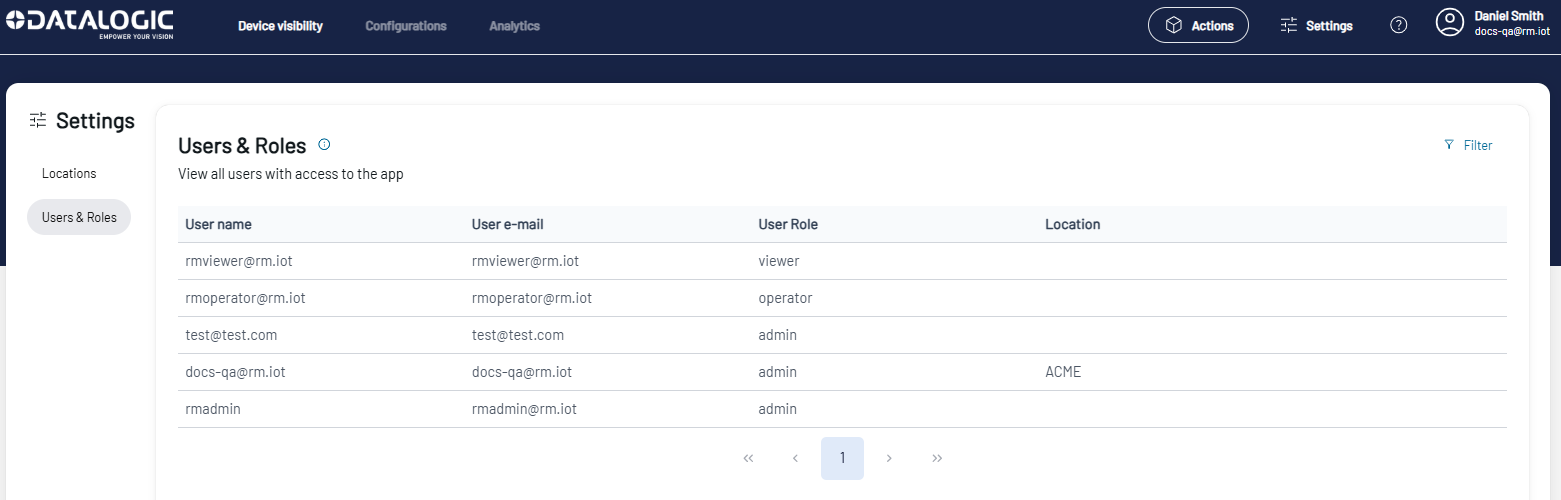Open Settings in the top bar
1561x500 pixels.
[1317, 25]
